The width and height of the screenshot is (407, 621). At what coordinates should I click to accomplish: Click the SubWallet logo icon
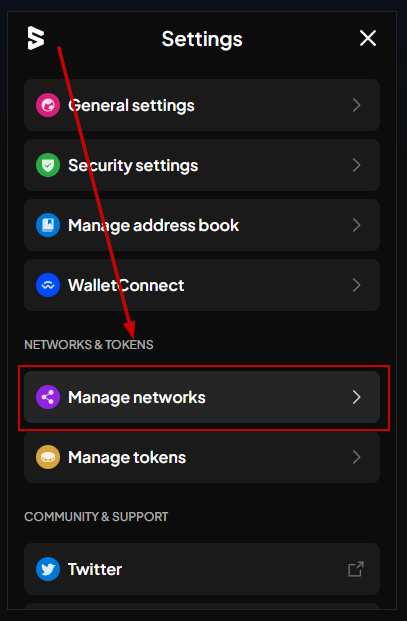(x=36, y=38)
